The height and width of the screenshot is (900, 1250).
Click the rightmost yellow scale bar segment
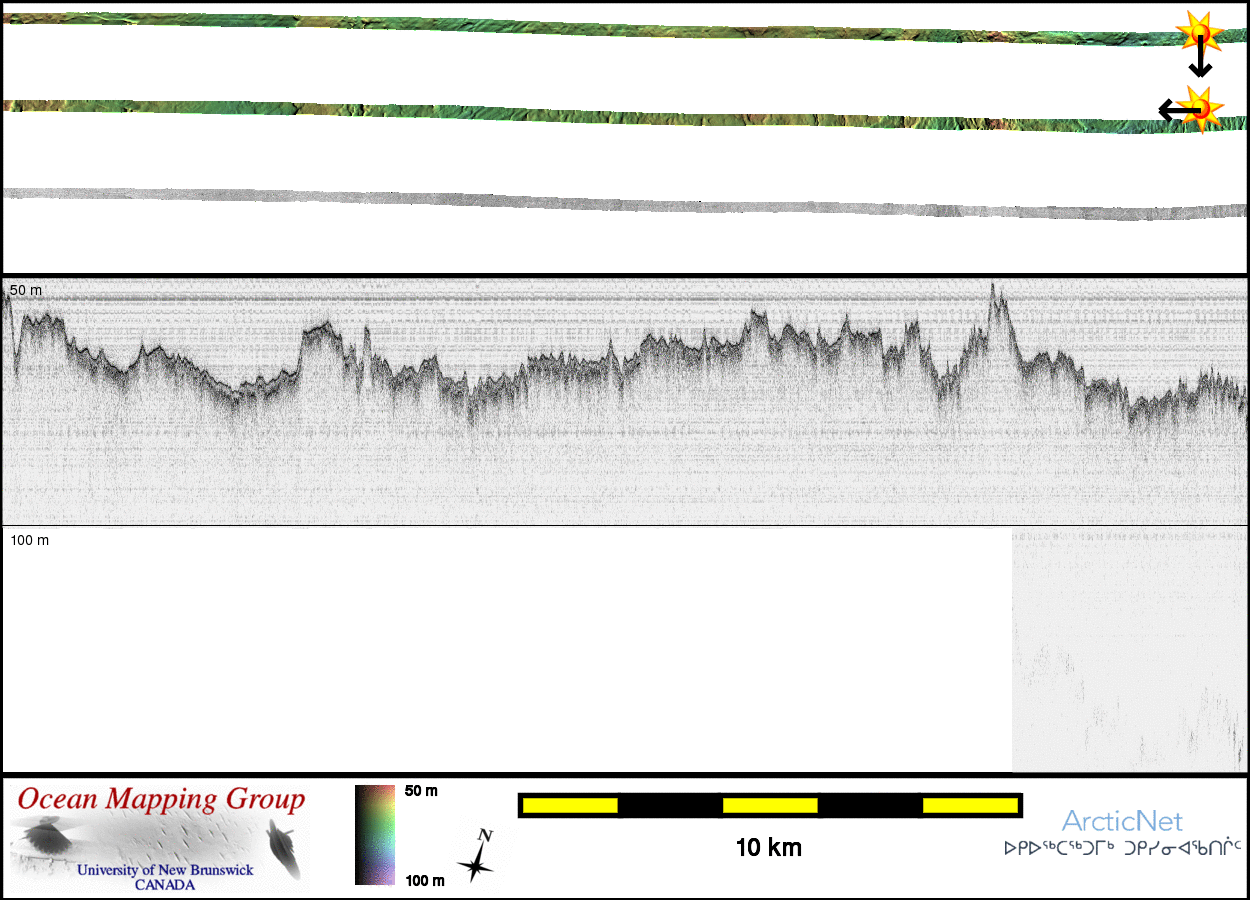(x=969, y=805)
